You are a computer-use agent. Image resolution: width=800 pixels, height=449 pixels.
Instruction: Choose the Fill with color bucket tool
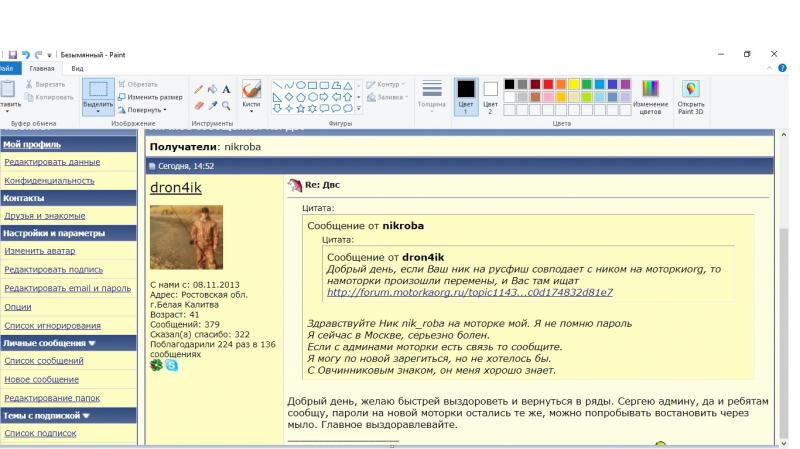point(212,88)
